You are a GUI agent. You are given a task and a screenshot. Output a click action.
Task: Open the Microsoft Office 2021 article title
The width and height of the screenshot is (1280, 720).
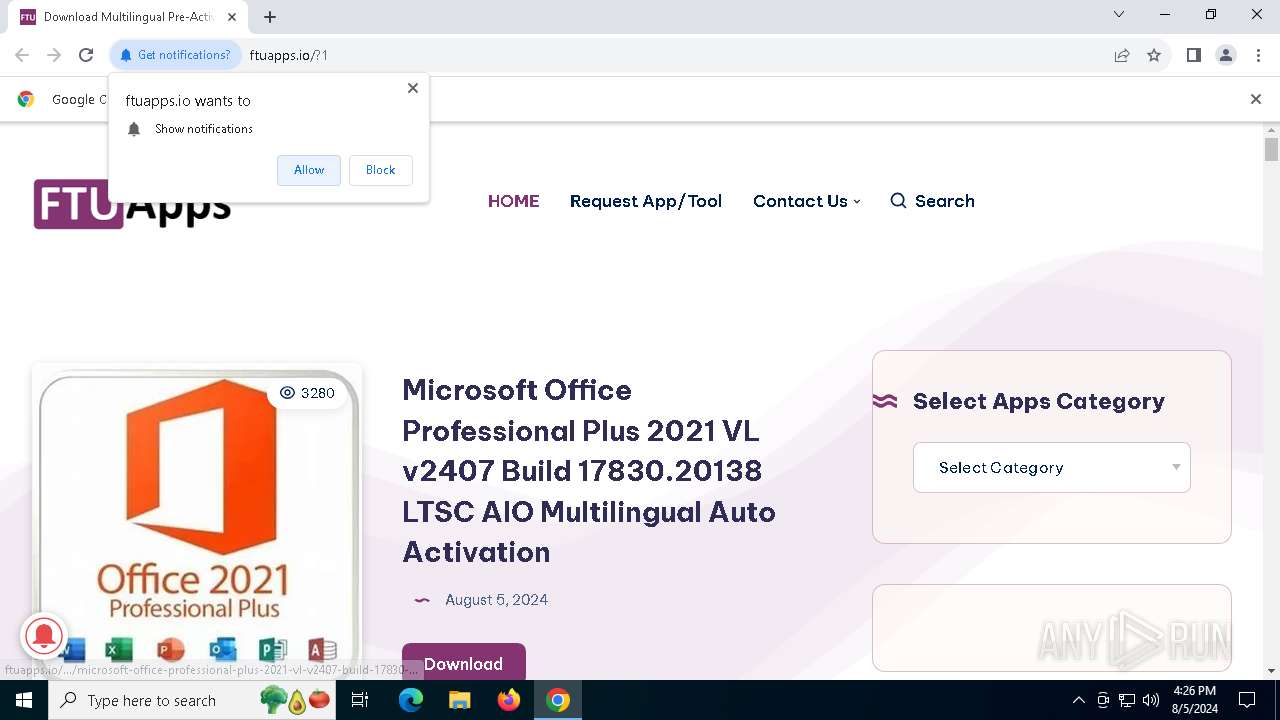[589, 471]
